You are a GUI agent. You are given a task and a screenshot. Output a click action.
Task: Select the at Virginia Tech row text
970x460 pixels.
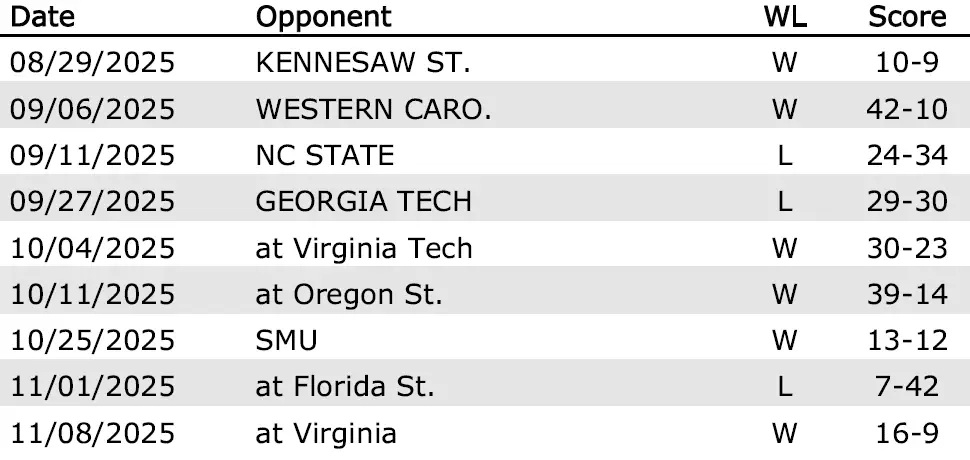[364, 248]
